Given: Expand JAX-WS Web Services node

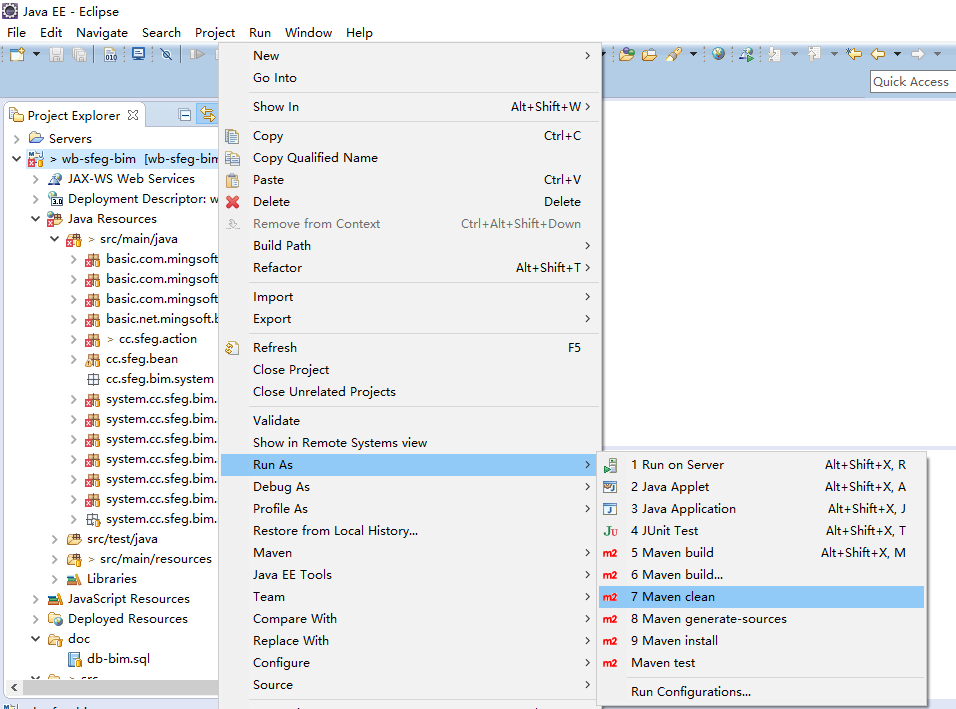Looking at the screenshot, I should pyautogui.click(x=35, y=179).
